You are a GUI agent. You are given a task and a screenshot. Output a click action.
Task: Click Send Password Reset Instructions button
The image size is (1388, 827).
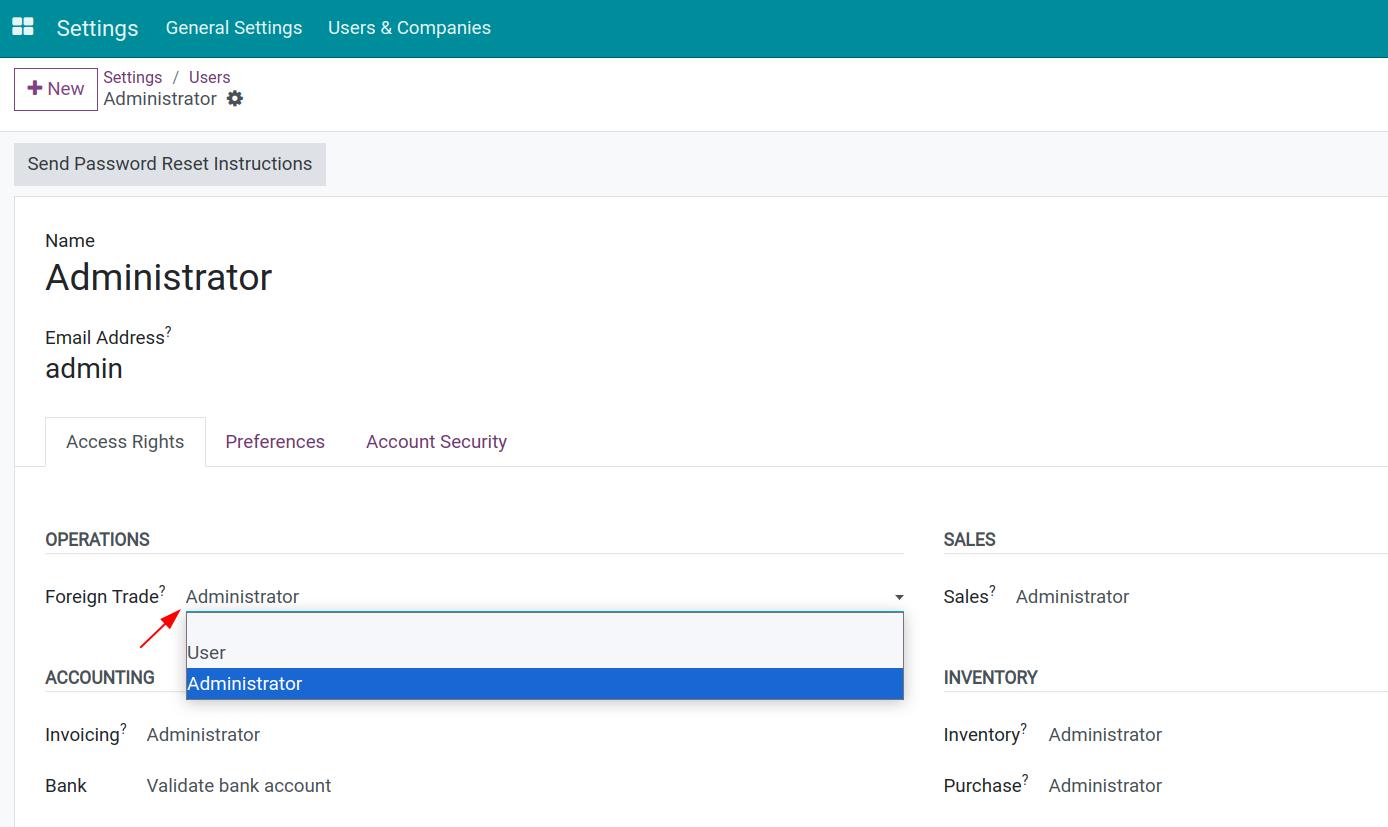click(170, 164)
